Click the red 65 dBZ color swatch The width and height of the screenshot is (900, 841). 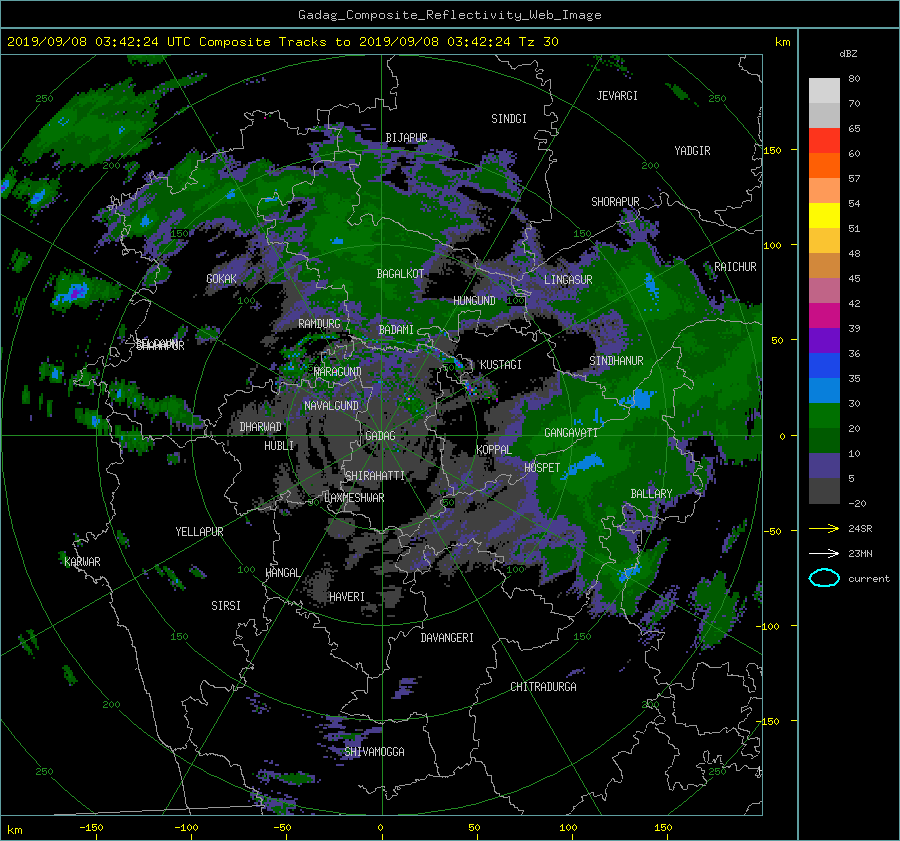coord(824,141)
